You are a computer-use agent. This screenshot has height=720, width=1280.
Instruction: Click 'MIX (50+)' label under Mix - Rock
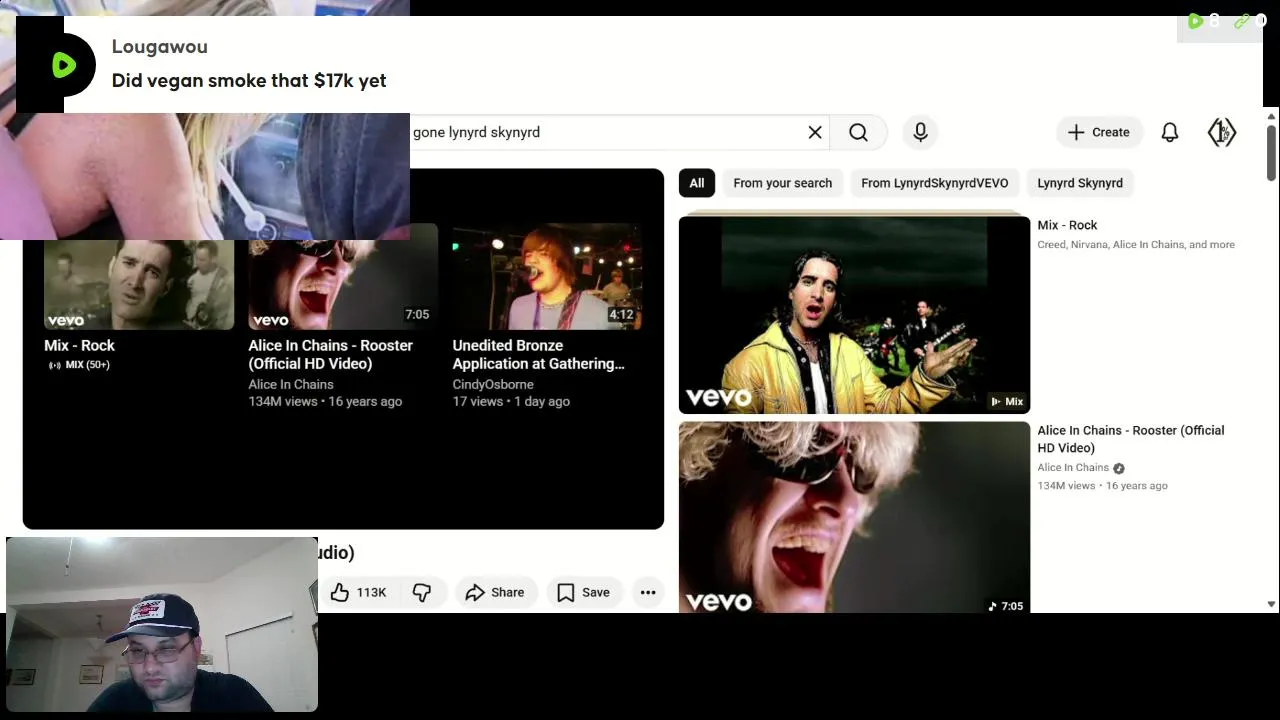click(x=79, y=365)
